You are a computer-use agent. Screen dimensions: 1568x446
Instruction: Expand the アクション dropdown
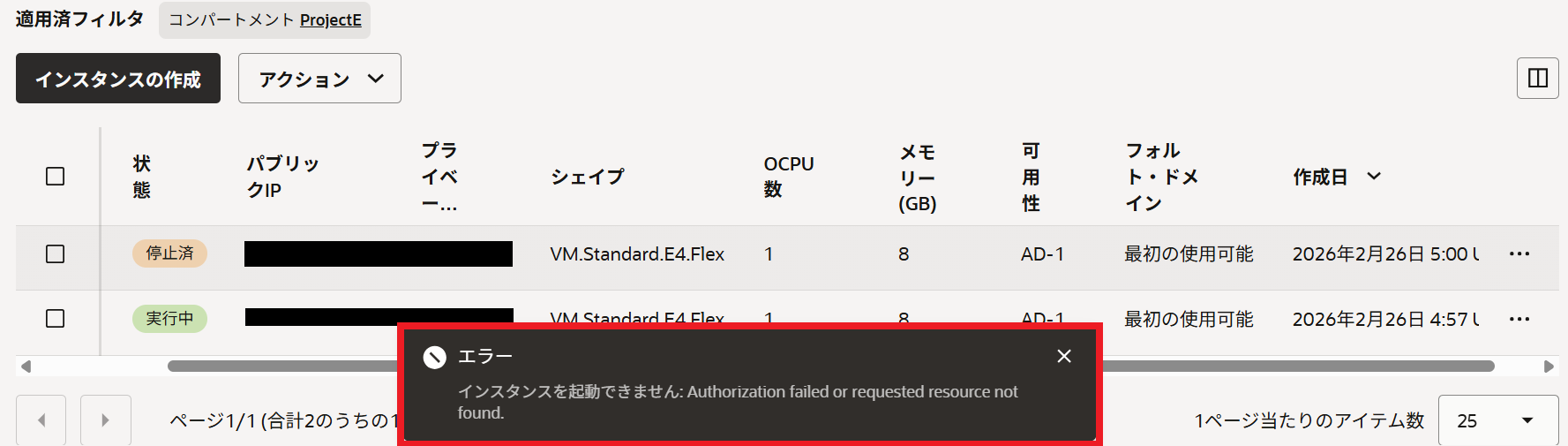point(319,79)
